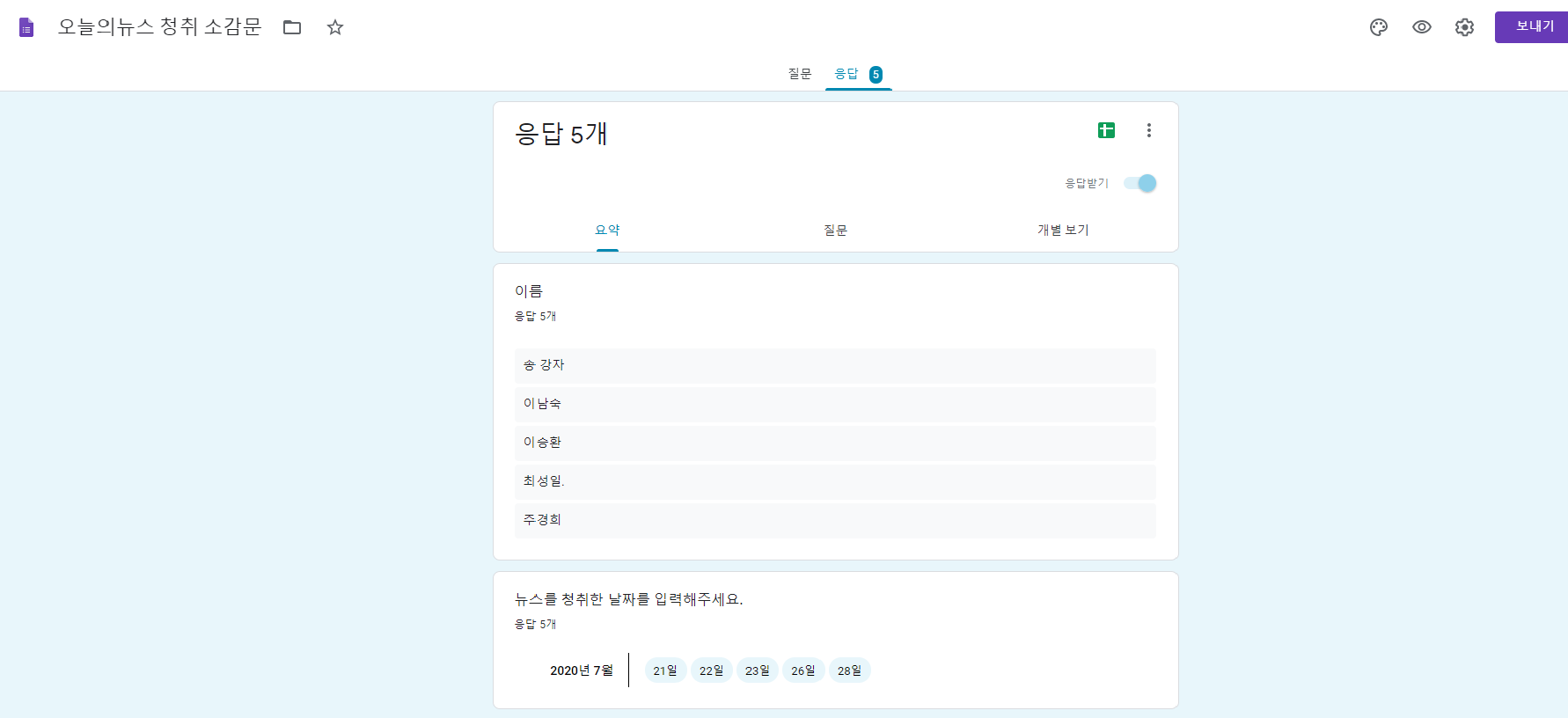Open form settings gear icon
This screenshot has width=1568, height=718.
pos(1464,27)
